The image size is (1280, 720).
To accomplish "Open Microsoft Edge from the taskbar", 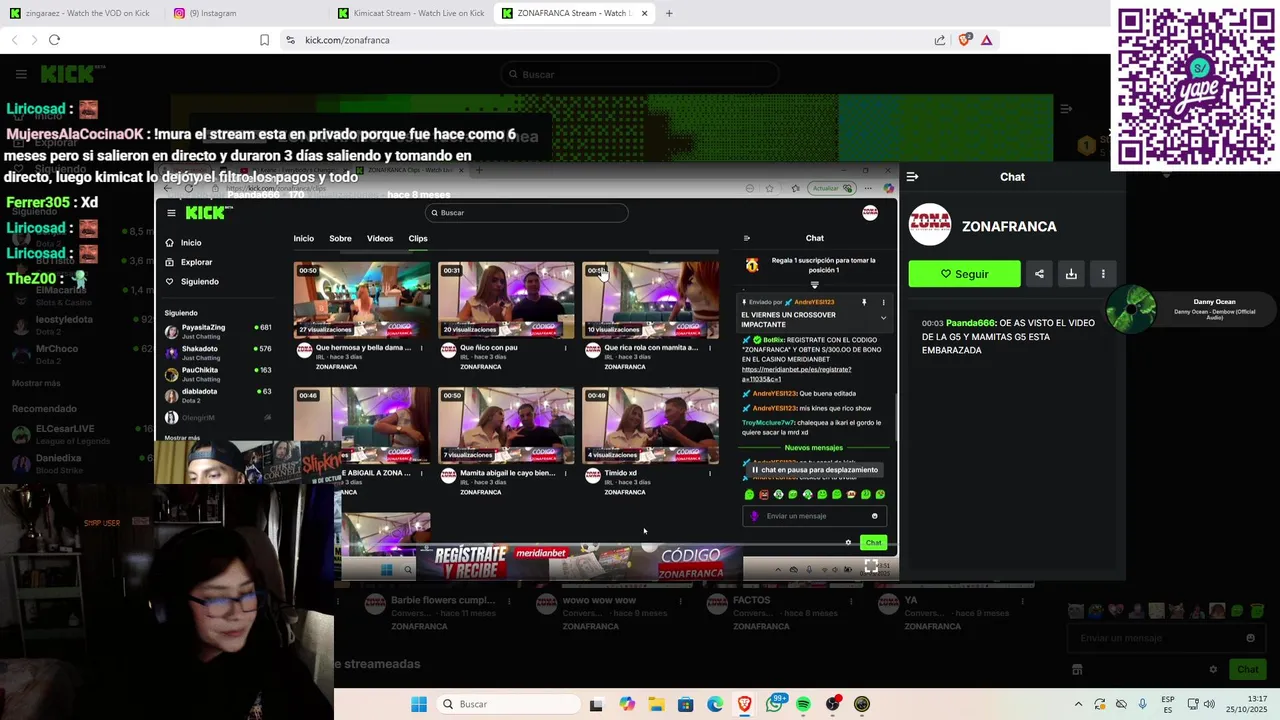I will point(715,704).
